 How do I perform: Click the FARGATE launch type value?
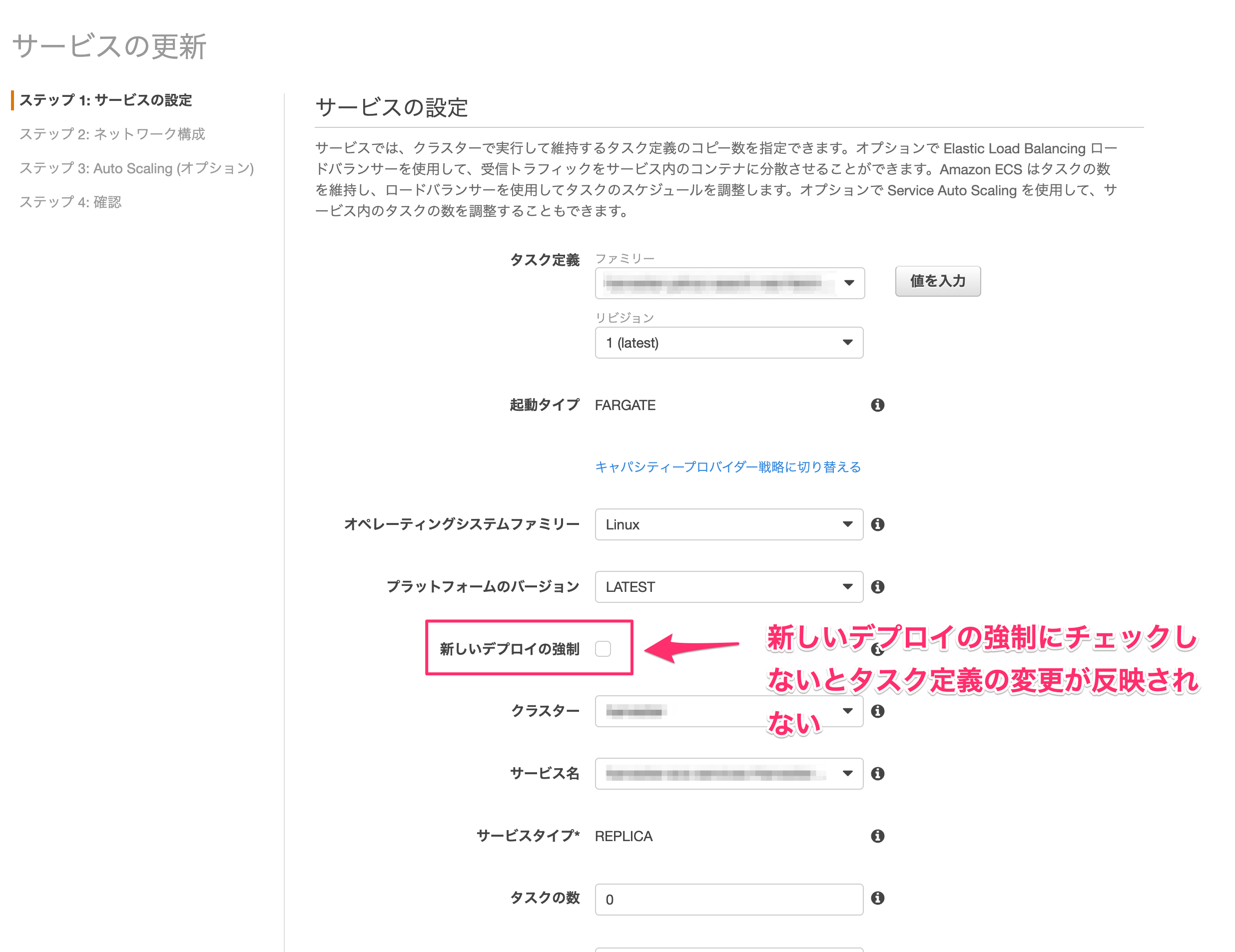pyautogui.click(x=625, y=405)
